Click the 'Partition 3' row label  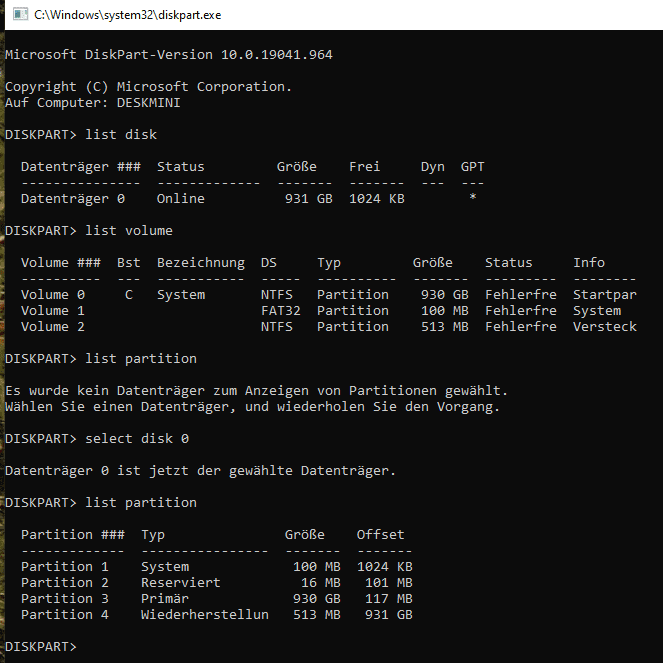pyautogui.click(x=65, y=599)
